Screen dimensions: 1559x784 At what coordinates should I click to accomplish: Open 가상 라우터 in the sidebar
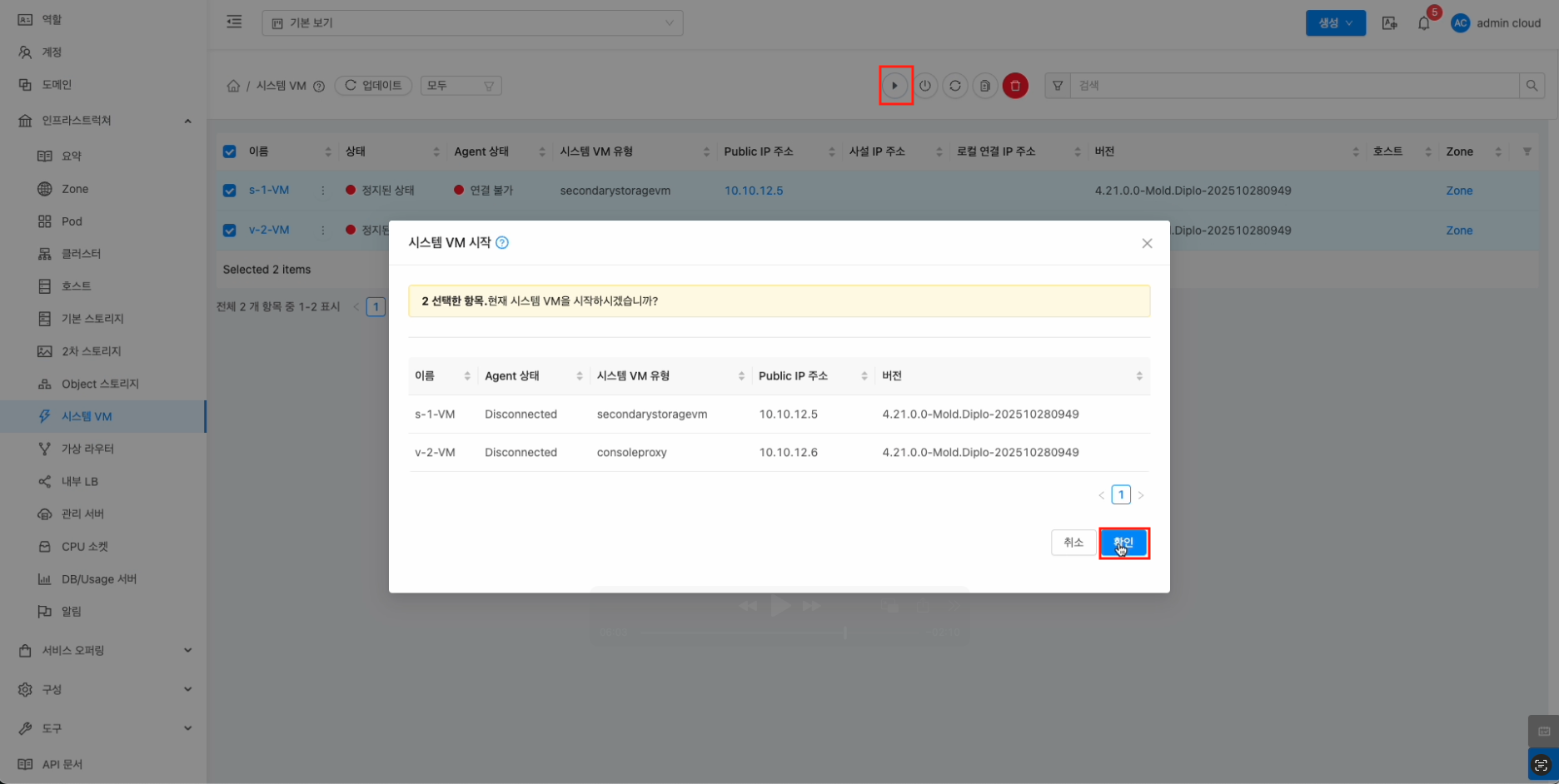(x=87, y=449)
